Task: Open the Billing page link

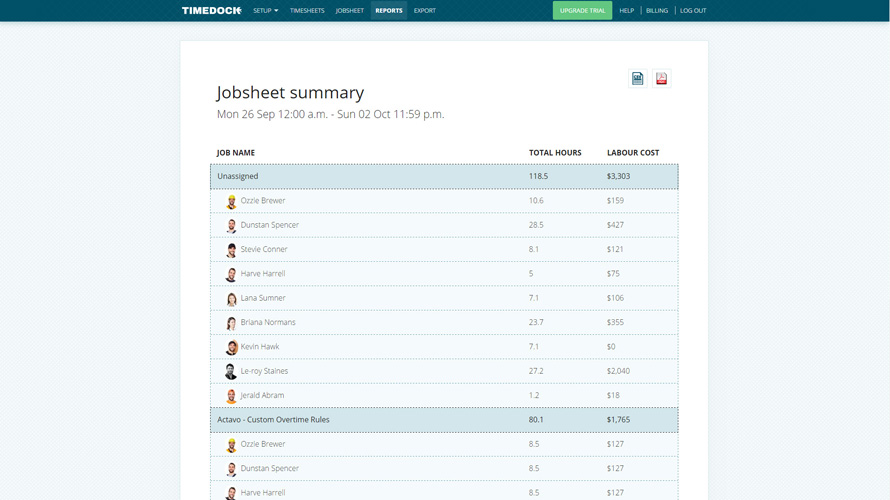Action: [x=657, y=11]
